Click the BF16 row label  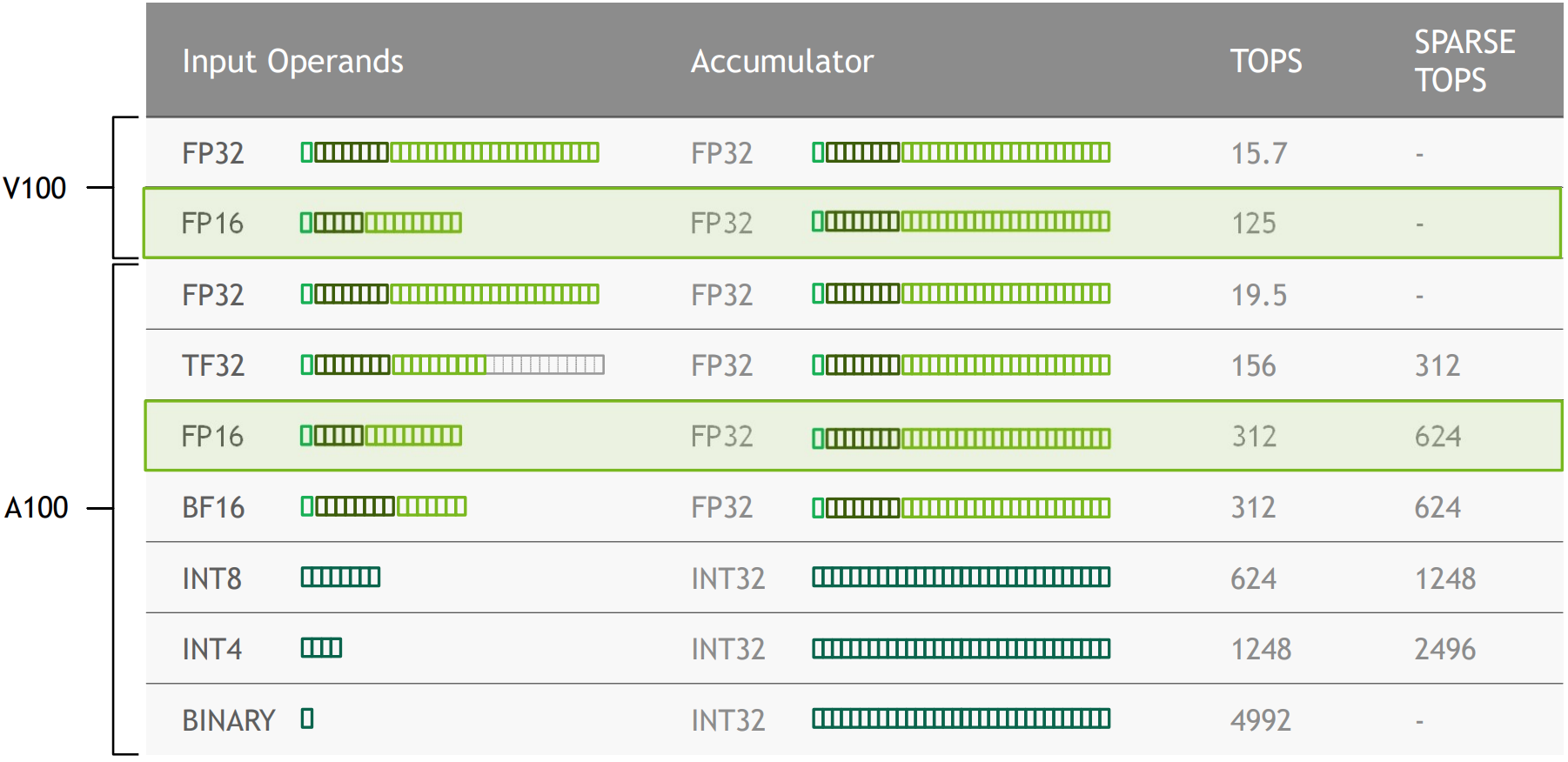(x=213, y=507)
